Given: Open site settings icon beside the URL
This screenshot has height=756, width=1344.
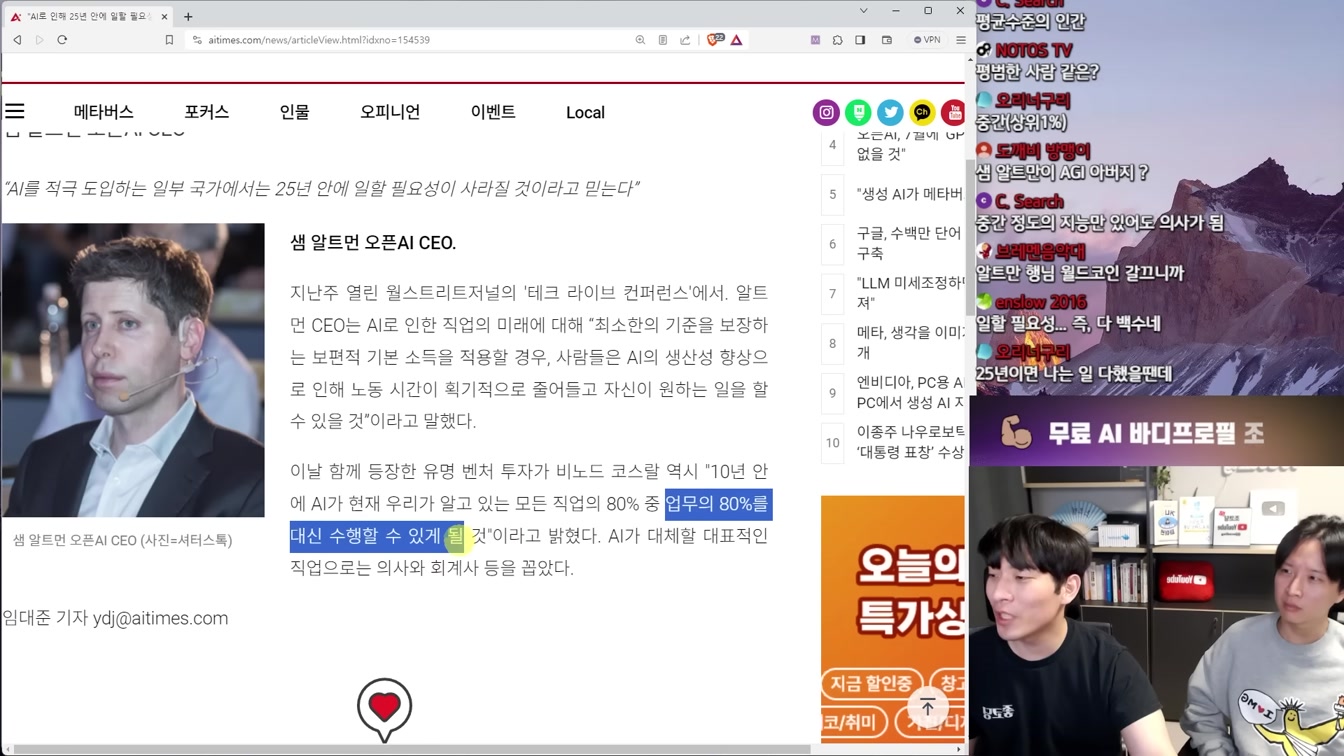Looking at the screenshot, I should (197, 40).
